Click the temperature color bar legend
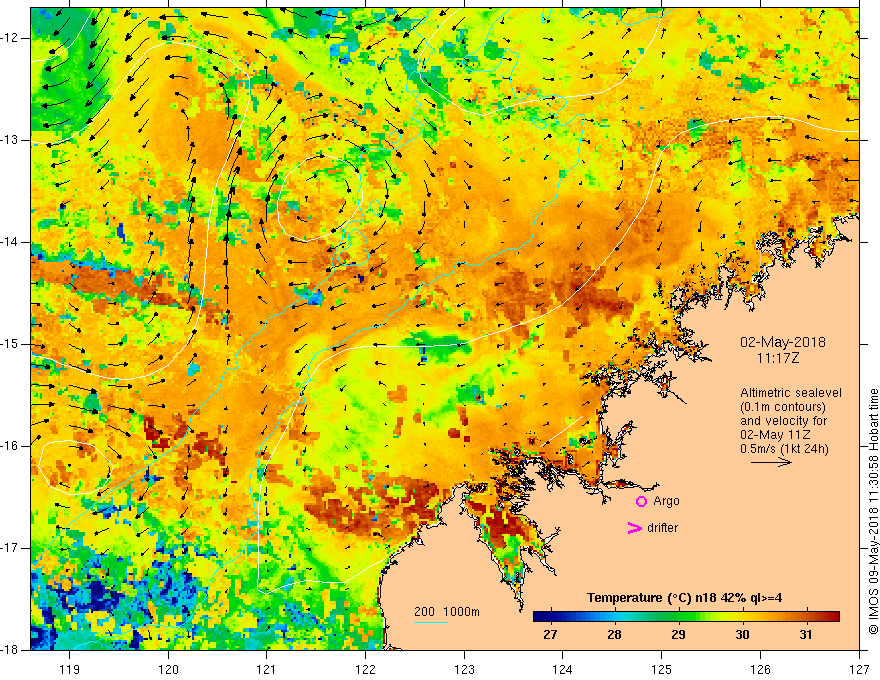Viewport: 880px width, 680px height. click(x=686, y=617)
